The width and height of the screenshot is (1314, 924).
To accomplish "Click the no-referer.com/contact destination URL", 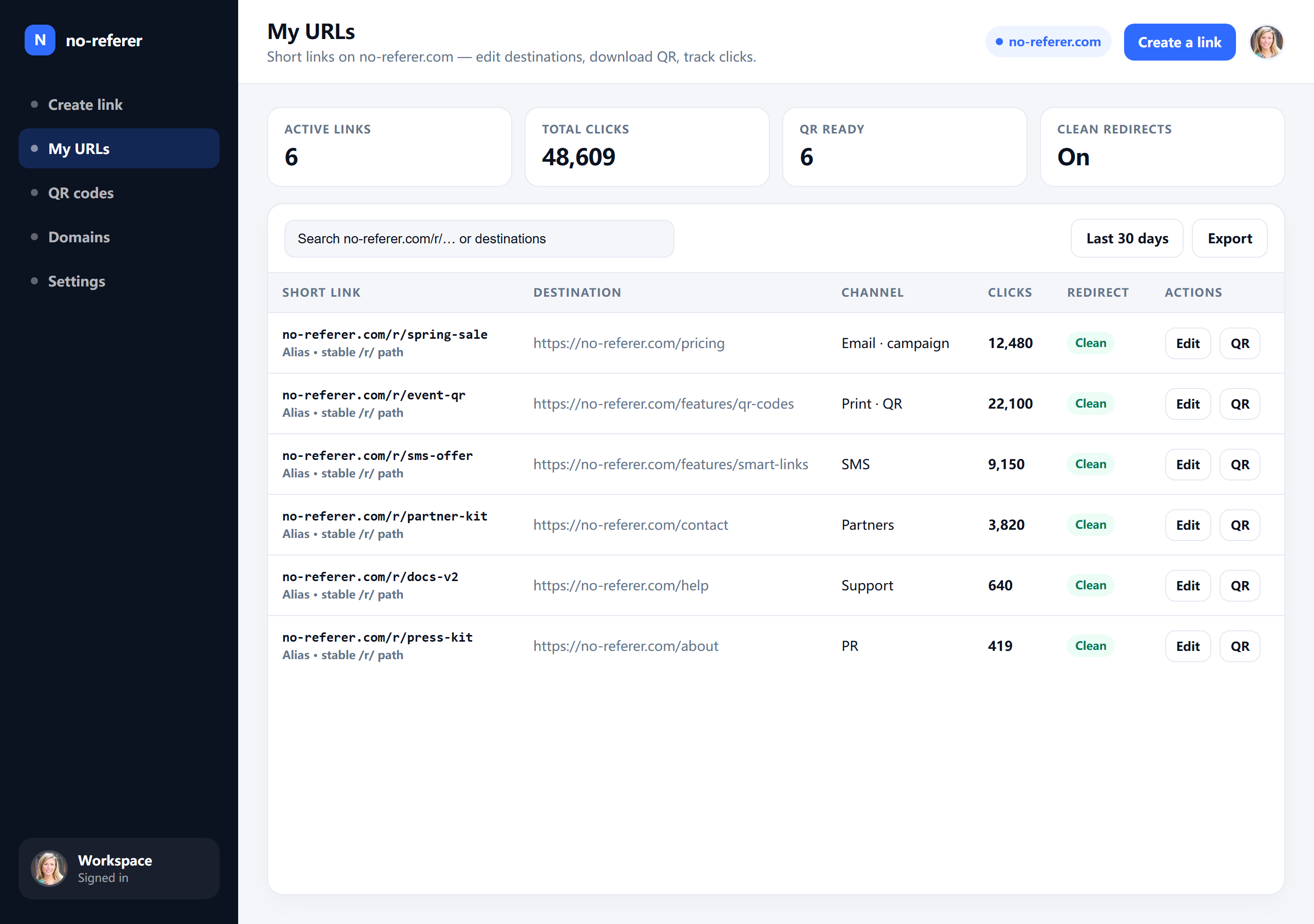I will (630, 525).
